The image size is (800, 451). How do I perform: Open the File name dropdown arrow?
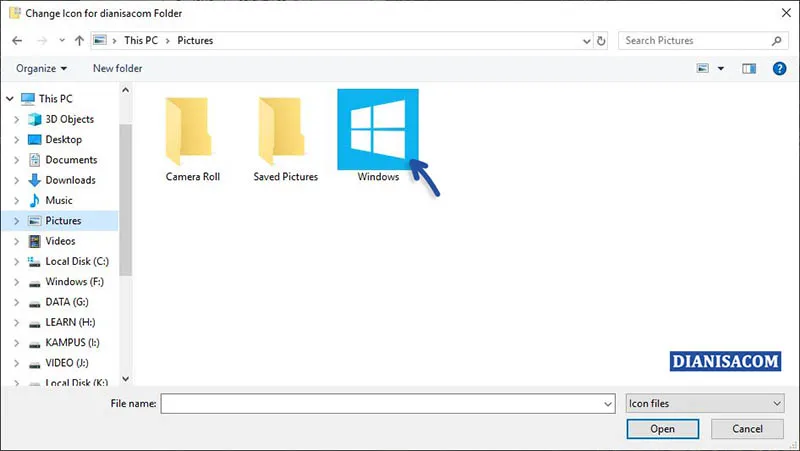point(608,404)
